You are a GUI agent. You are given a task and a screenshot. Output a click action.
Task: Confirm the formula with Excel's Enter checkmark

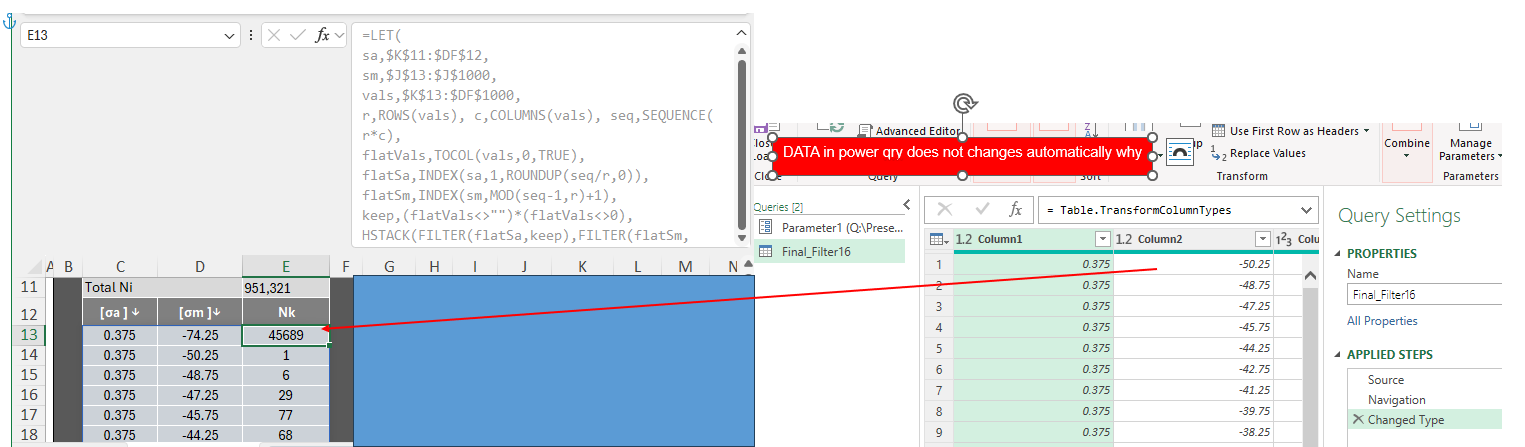pyautogui.click(x=297, y=35)
